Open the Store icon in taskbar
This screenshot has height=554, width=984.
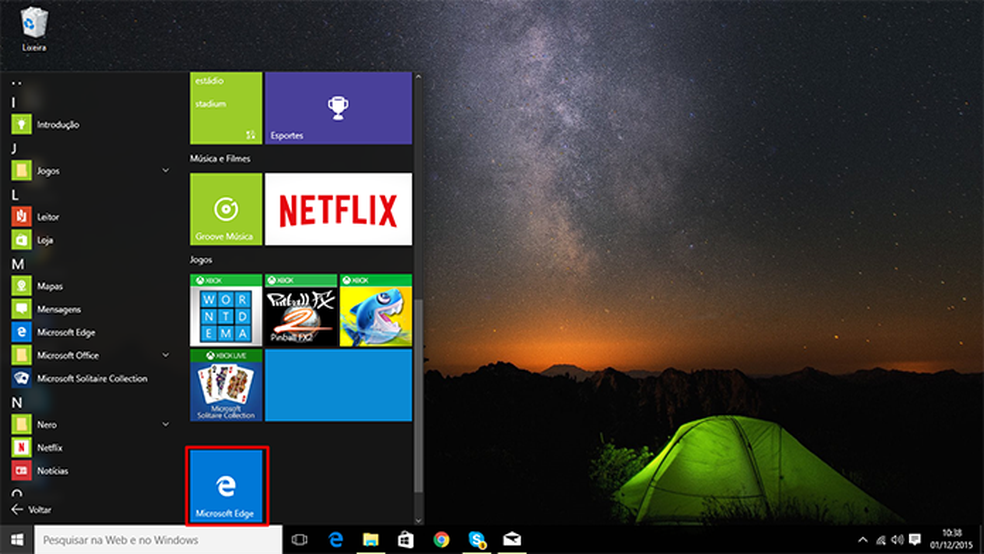tap(406, 540)
